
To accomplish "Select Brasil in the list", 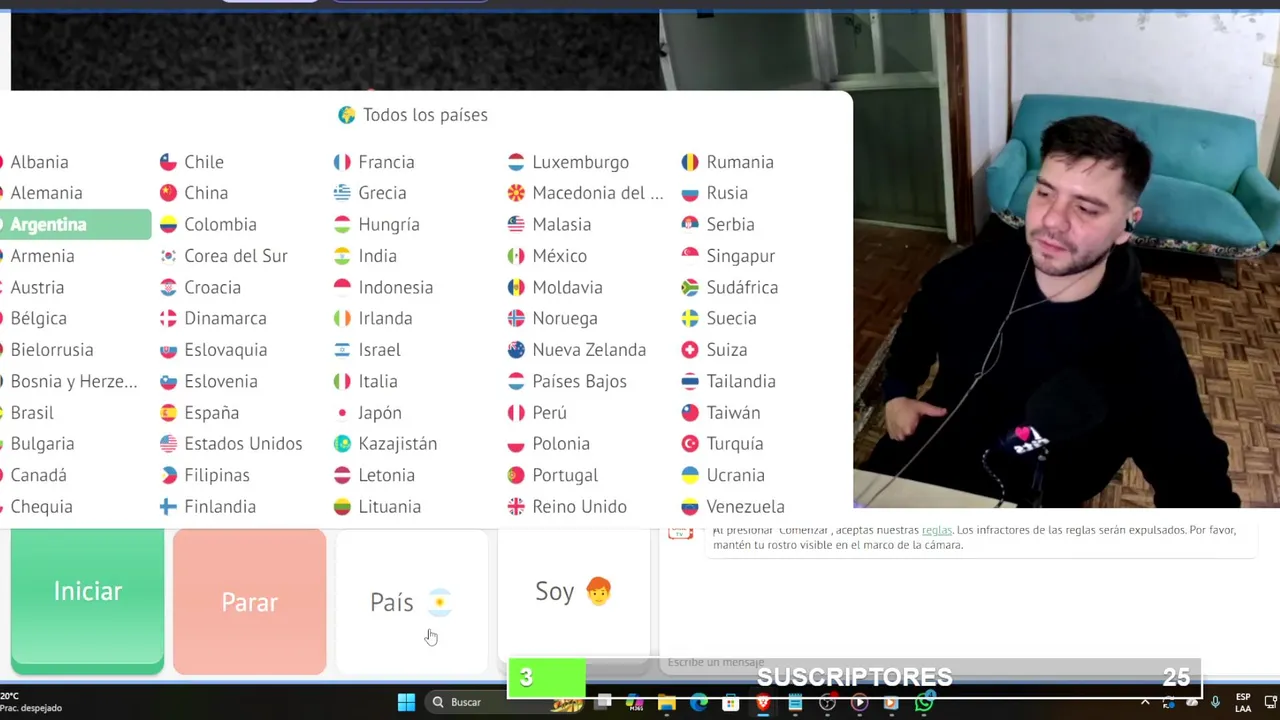I will tap(32, 412).
